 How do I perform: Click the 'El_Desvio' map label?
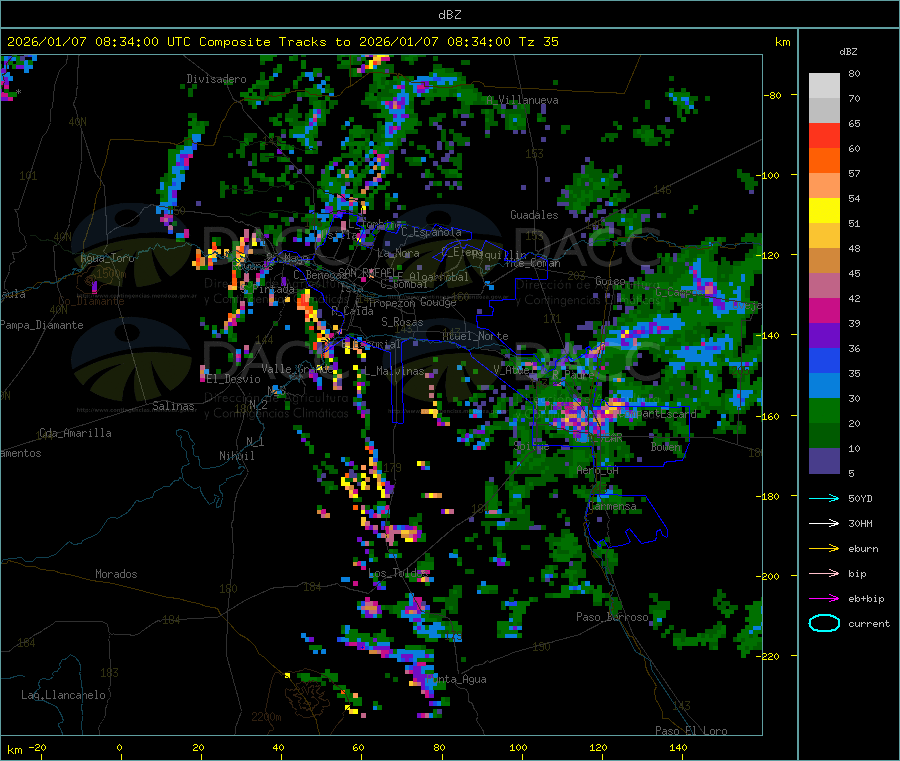pos(233,379)
